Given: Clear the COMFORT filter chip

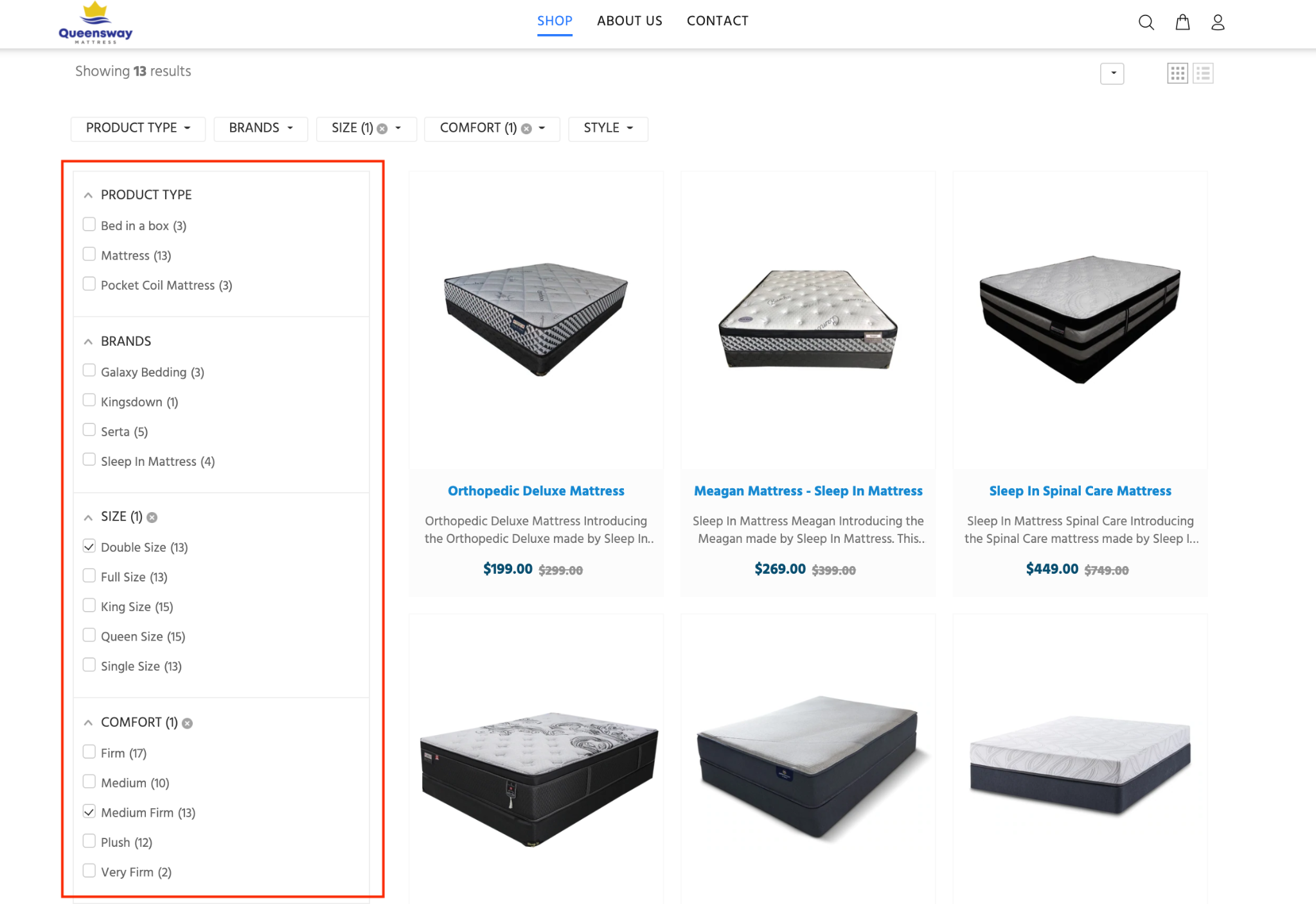Looking at the screenshot, I should (x=525, y=129).
